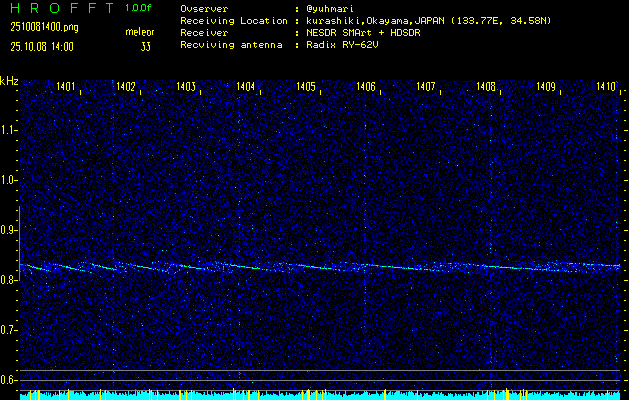Click the 1.0.0f version label
This screenshot has width=629, height=400.
tap(139, 8)
